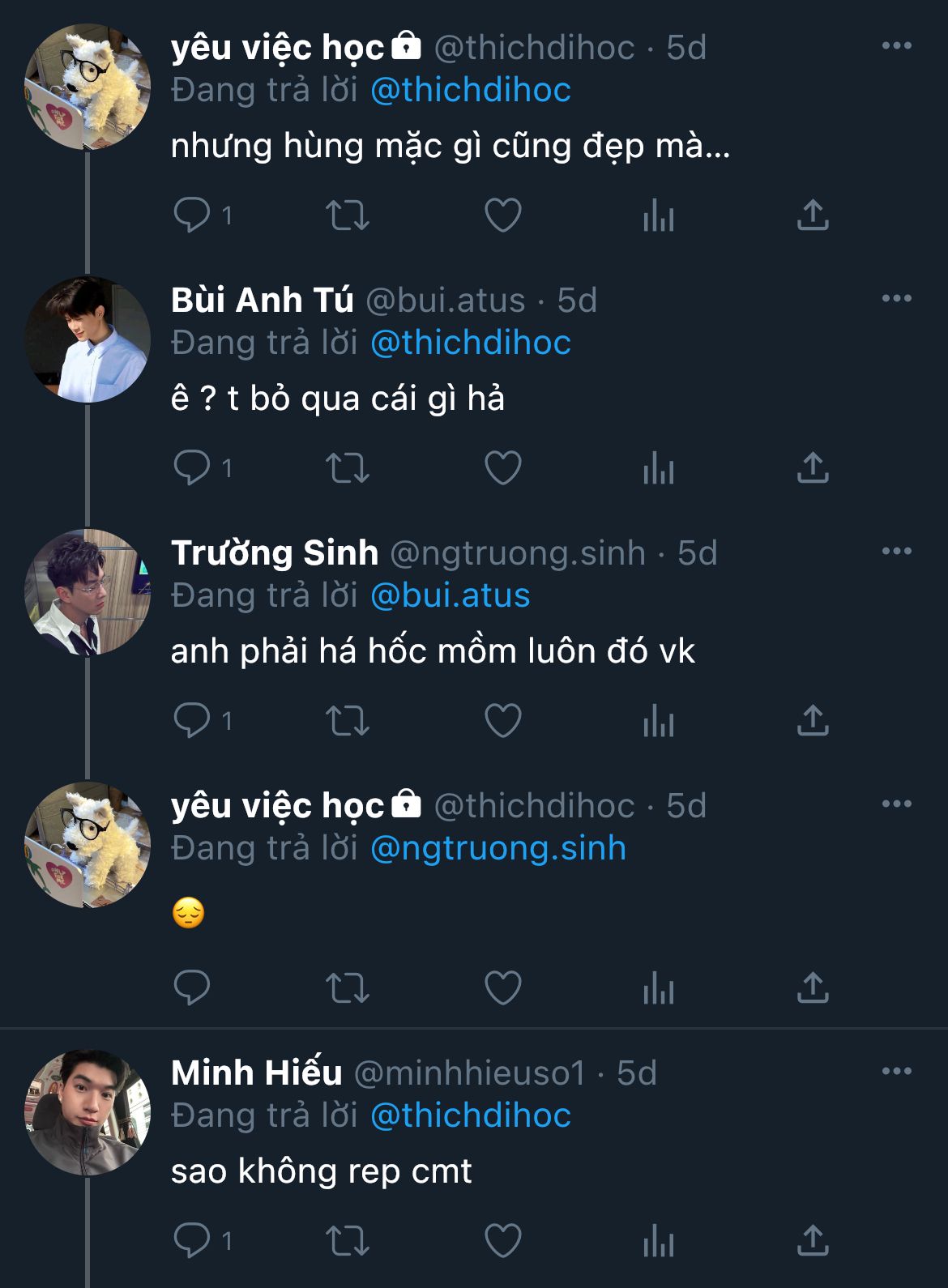
Task: Reply to Bùi Anh Tú's tweet
Action: (x=192, y=468)
